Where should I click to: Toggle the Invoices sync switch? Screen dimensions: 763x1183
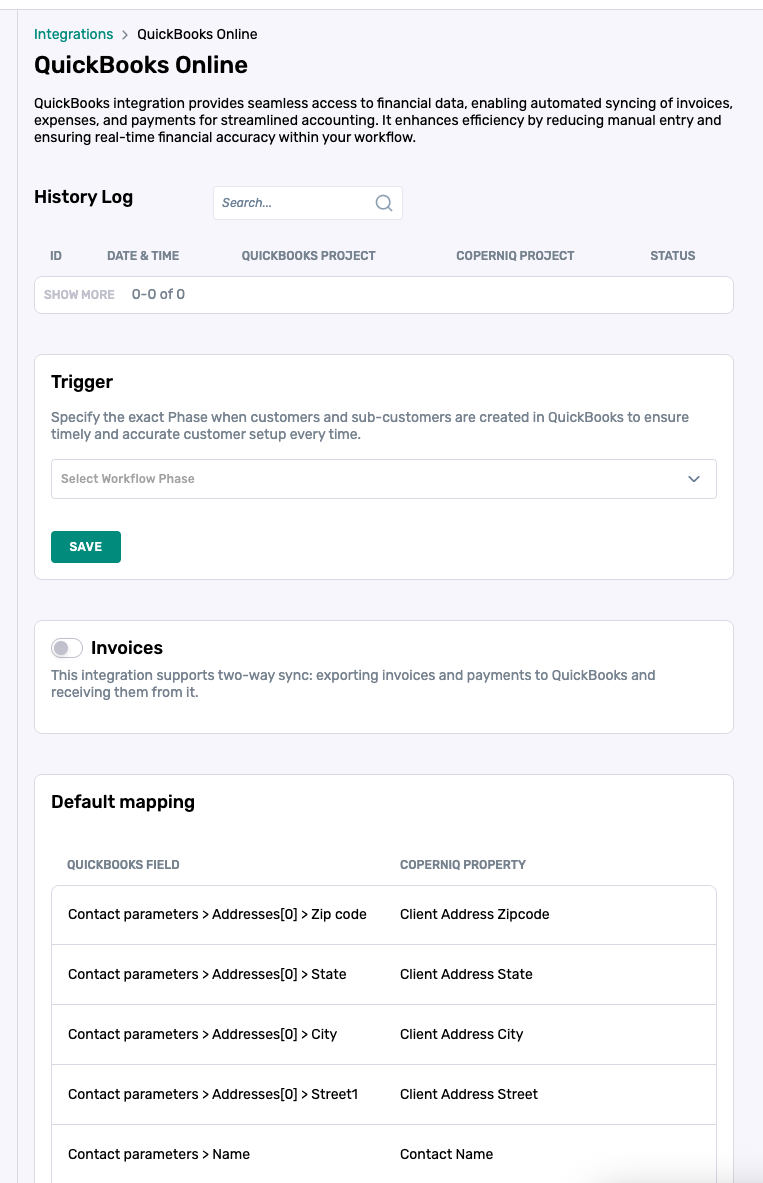[x=67, y=648]
